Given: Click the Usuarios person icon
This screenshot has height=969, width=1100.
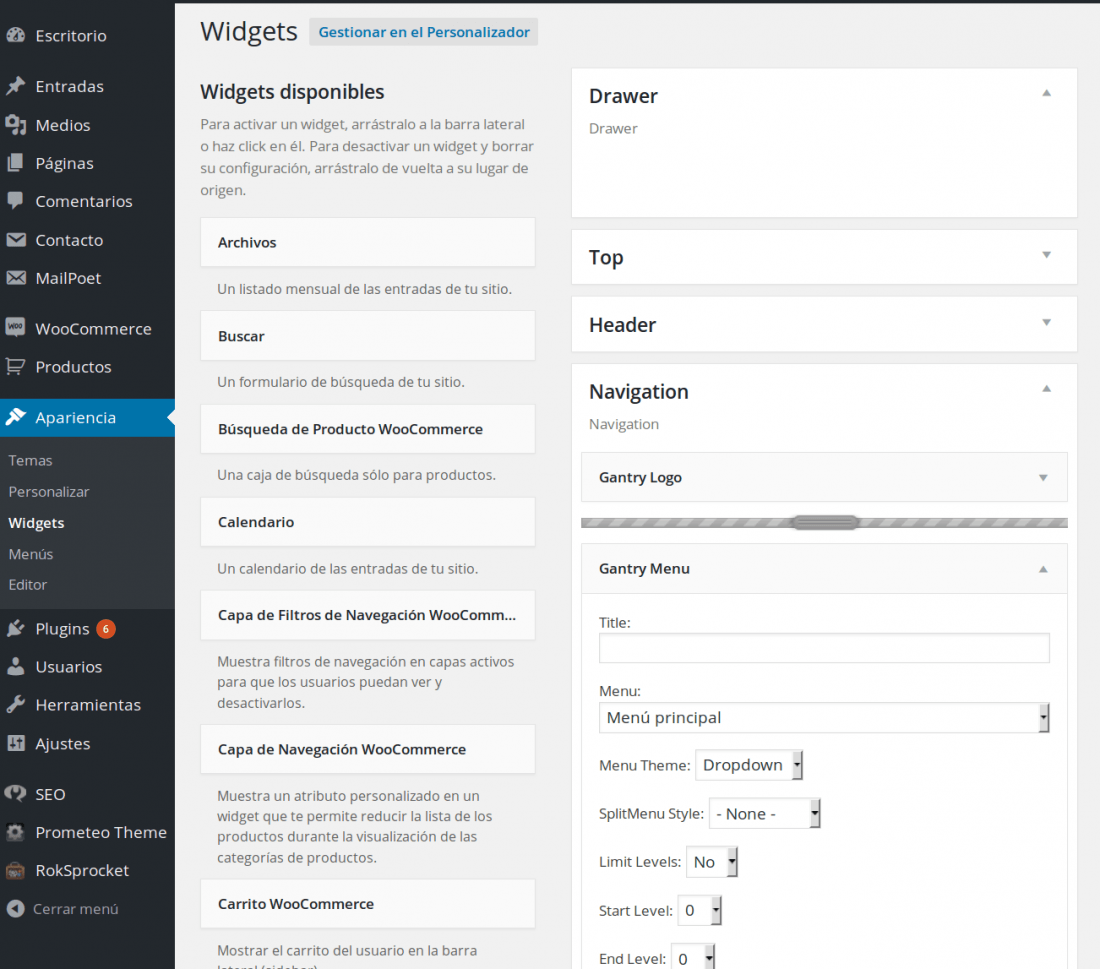Looking at the screenshot, I should 15,666.
